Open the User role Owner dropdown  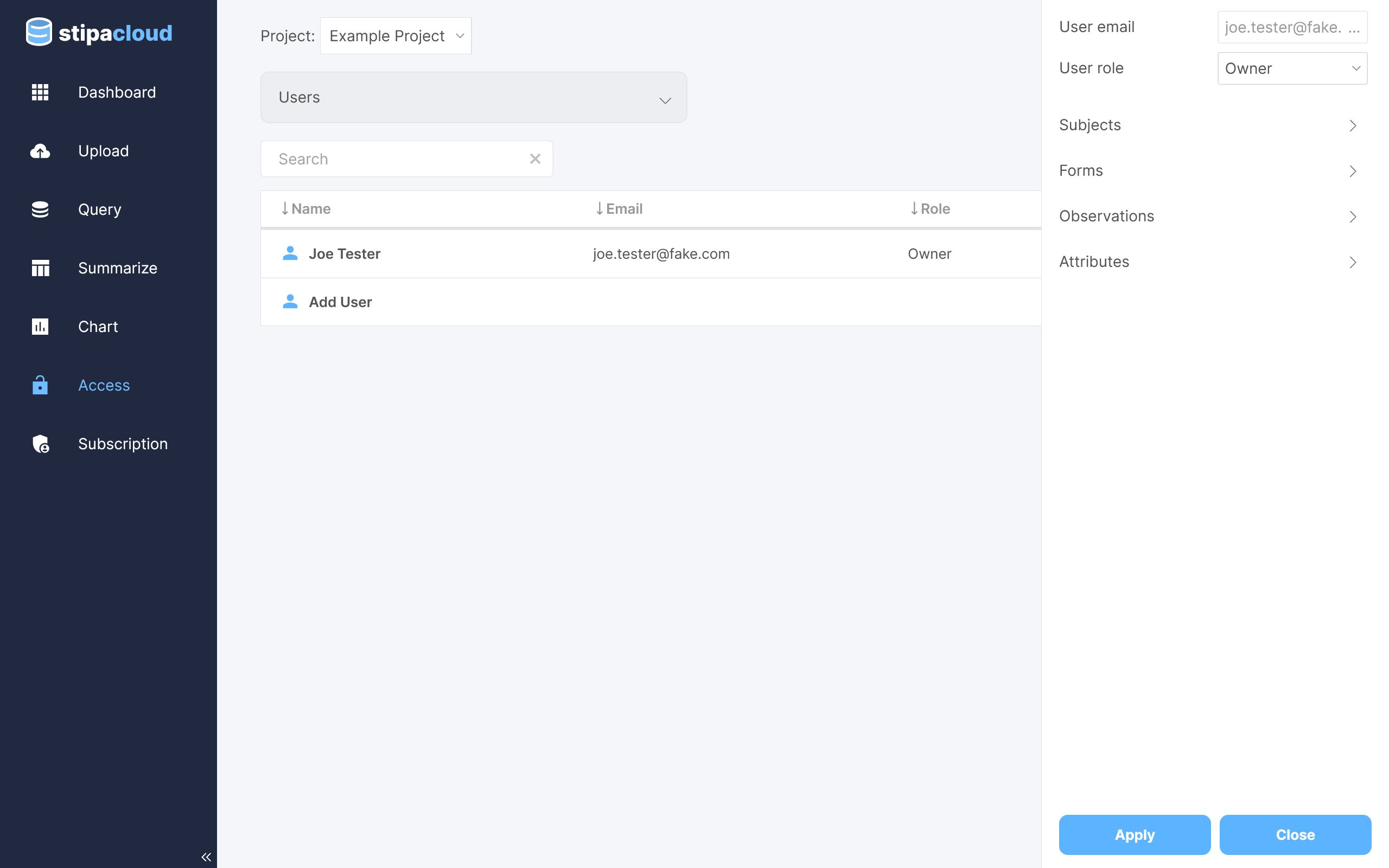point(1292,68)
